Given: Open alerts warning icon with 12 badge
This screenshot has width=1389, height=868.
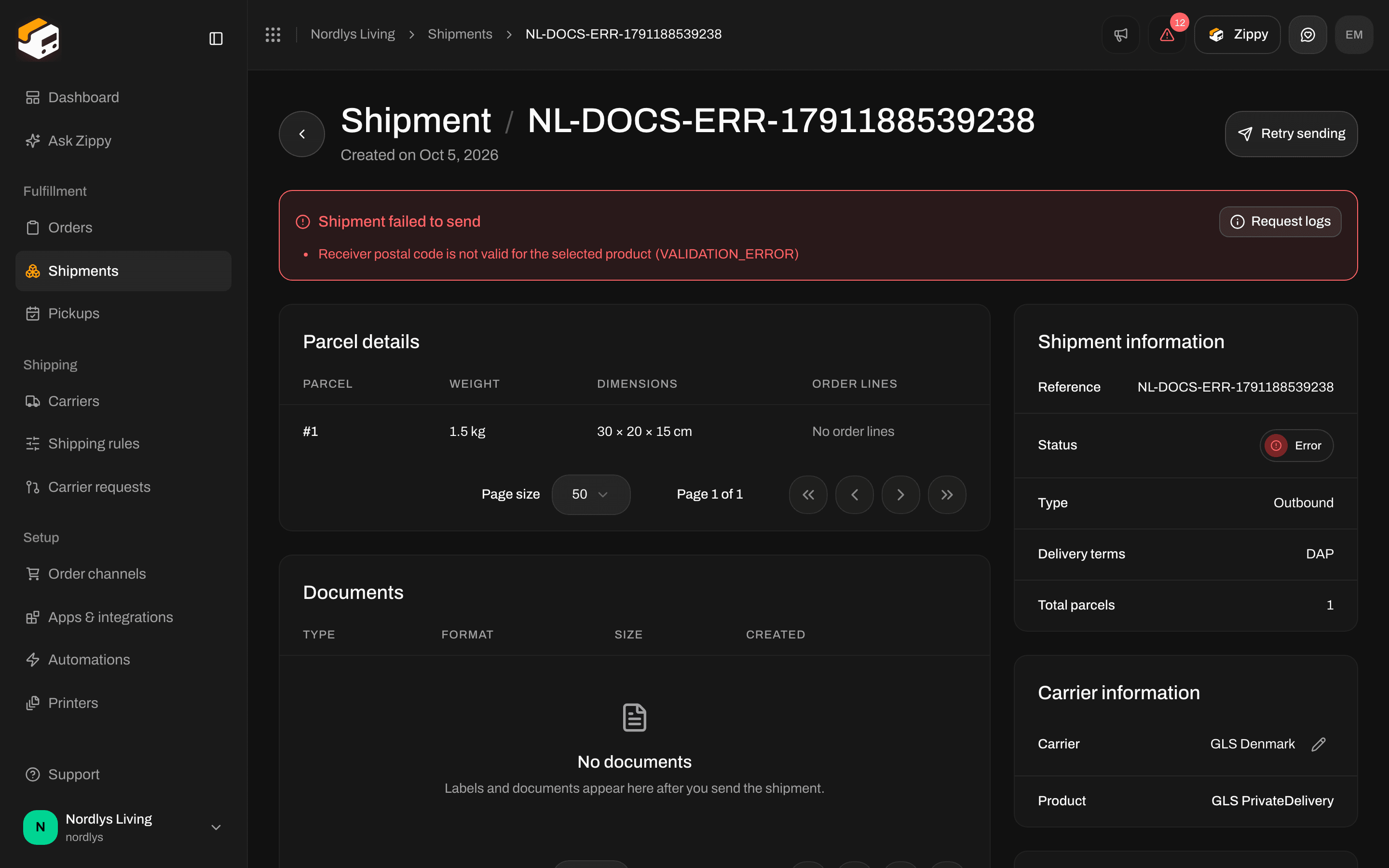Looking at the screenshot, I should 1167,34.
